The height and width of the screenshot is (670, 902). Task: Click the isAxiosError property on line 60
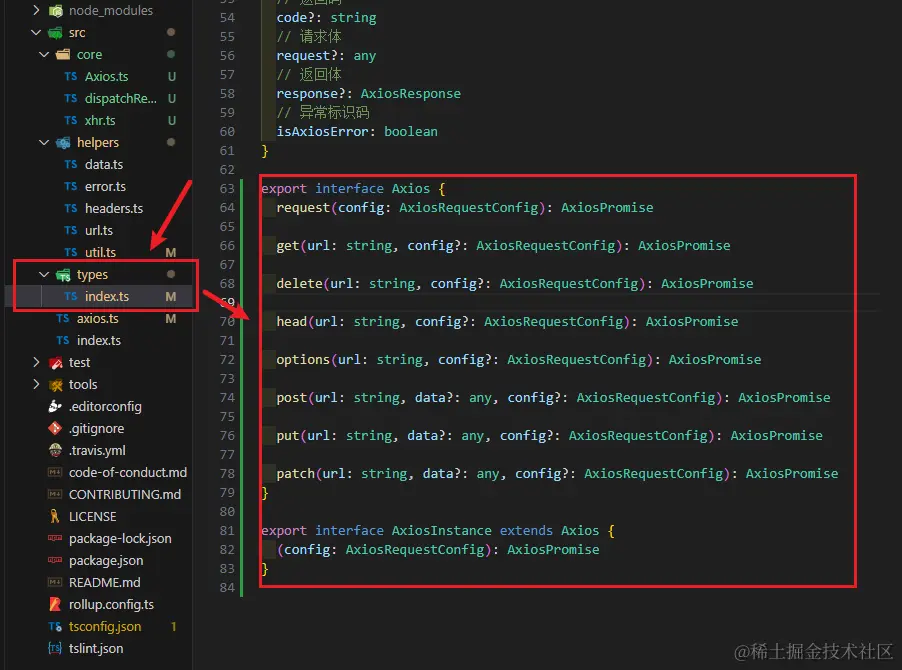[x=322, y=131]
